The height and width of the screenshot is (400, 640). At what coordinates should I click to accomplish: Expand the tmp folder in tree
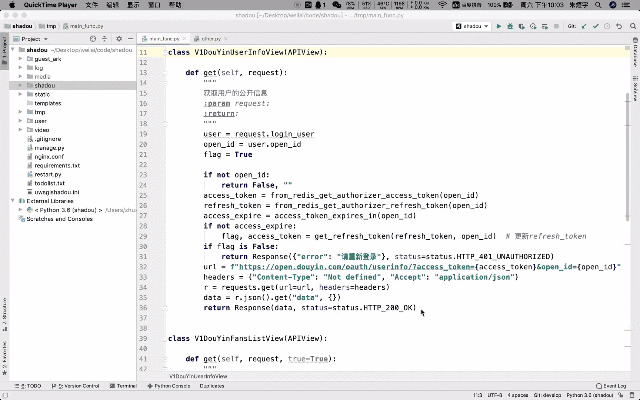[x=20, y=112]
